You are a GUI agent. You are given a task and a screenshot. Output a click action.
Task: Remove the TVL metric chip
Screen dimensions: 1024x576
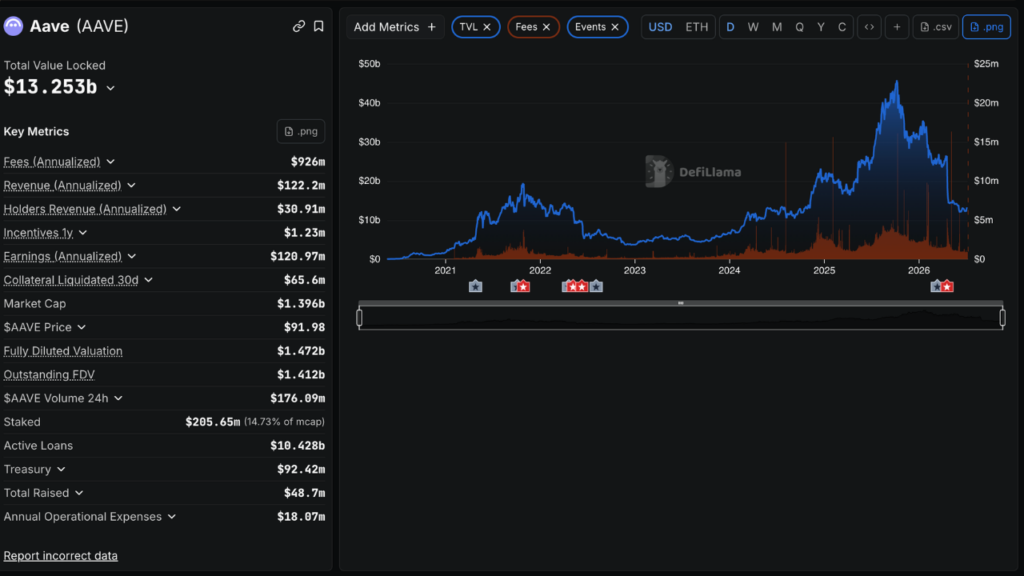click(x=487, y=27)
